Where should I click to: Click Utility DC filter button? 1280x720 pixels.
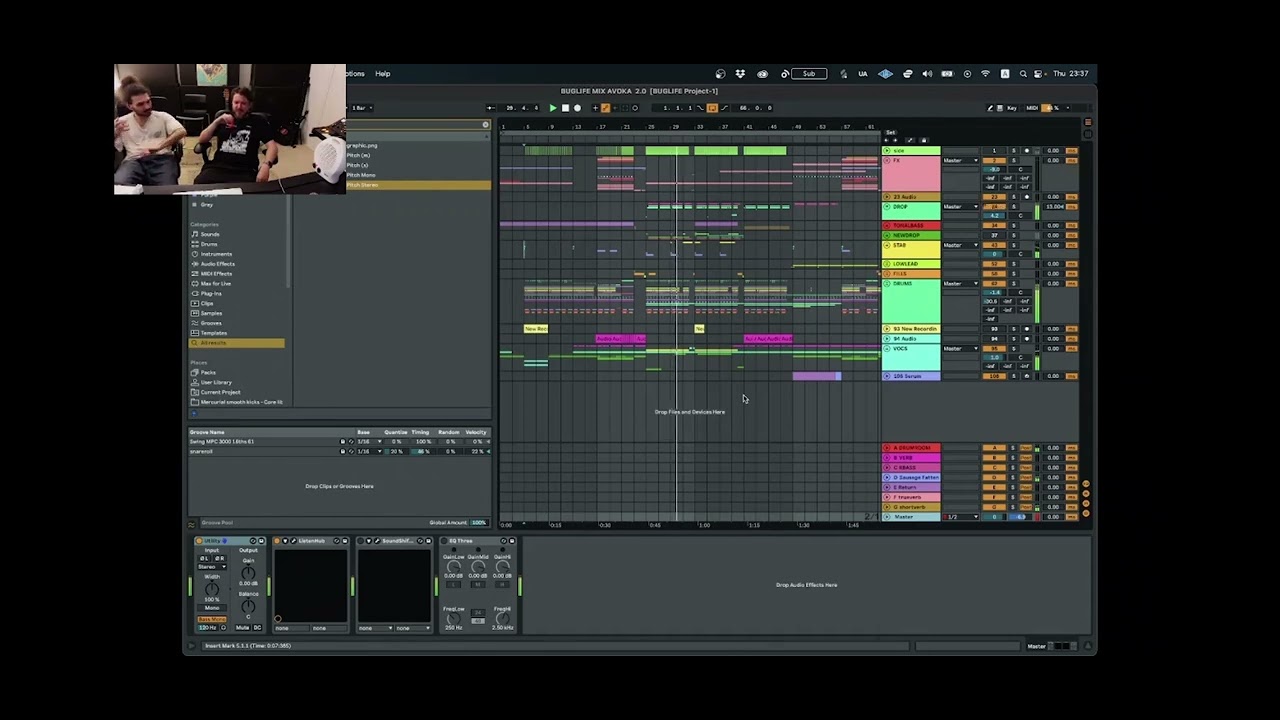tap(257, 628)
